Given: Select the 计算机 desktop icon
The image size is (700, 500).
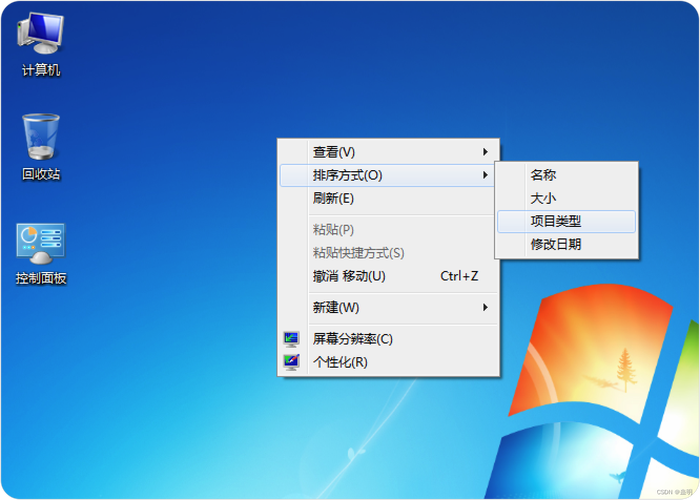Looking at the screenshot, I should tap(41, 45).
